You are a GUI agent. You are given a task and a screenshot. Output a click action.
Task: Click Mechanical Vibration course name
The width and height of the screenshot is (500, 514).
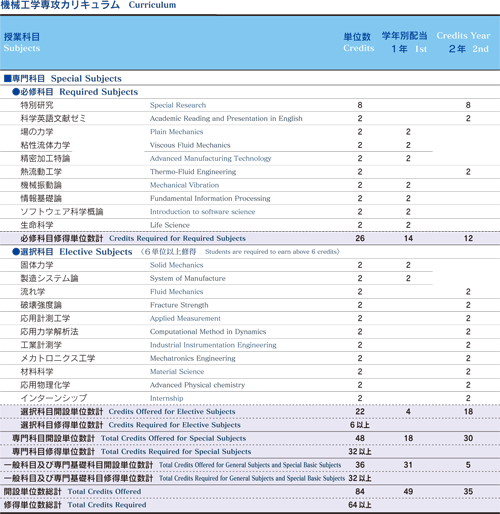184,185
